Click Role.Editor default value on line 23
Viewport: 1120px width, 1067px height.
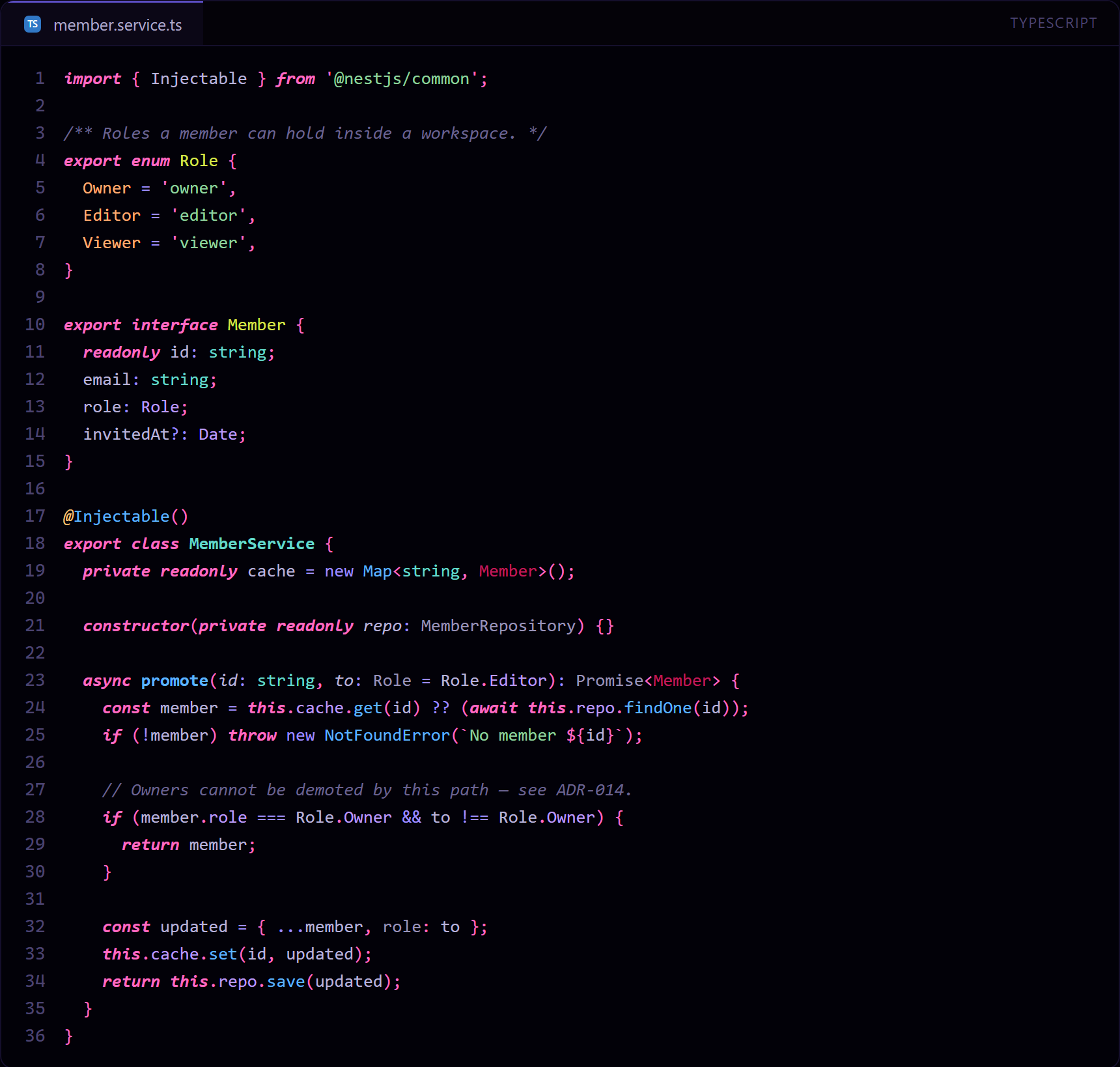494,681
